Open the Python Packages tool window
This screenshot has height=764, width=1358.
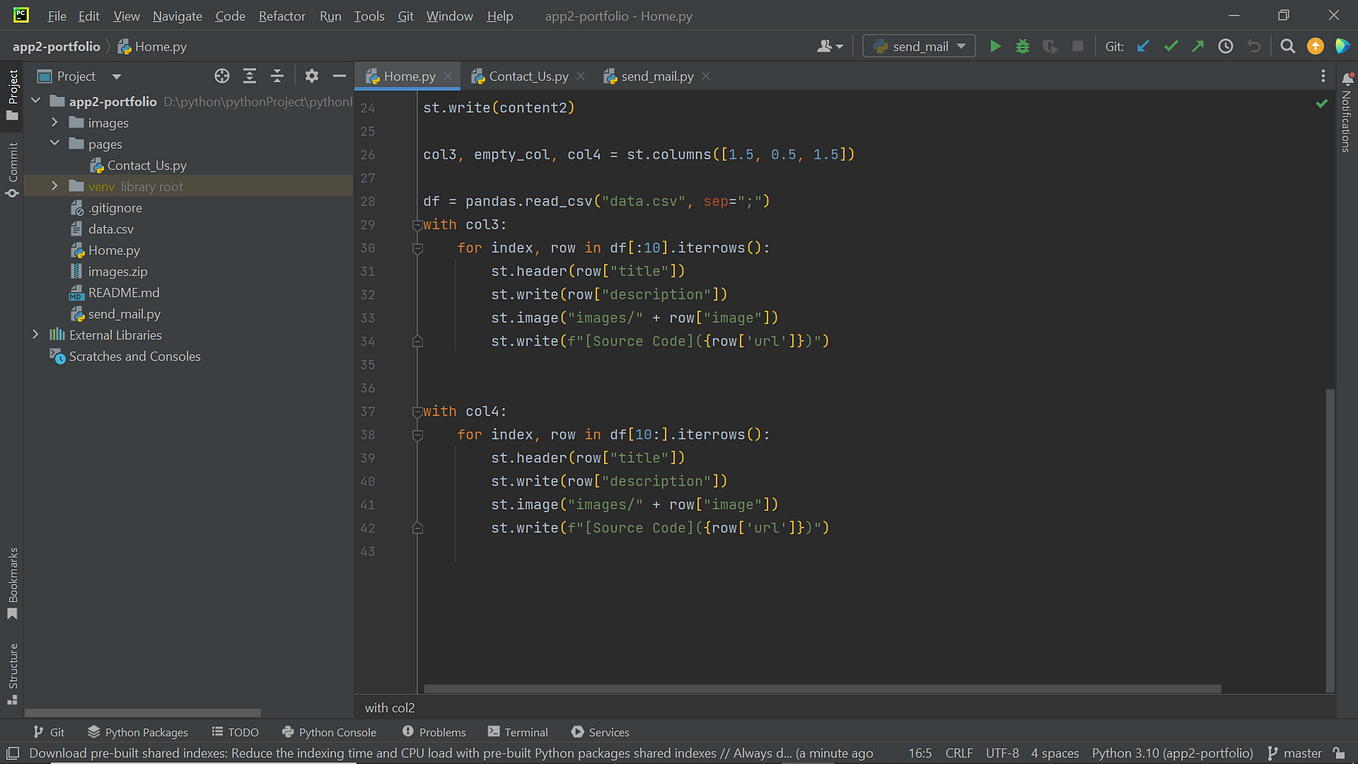[138, 732]
